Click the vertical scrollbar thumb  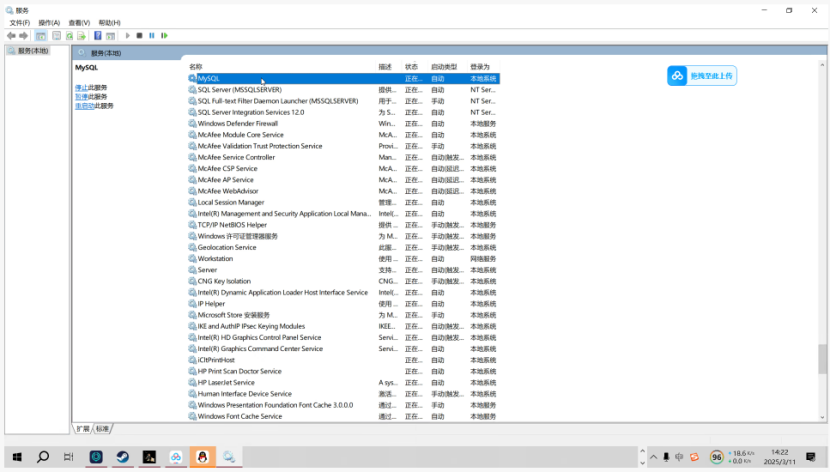pos(822,359)
